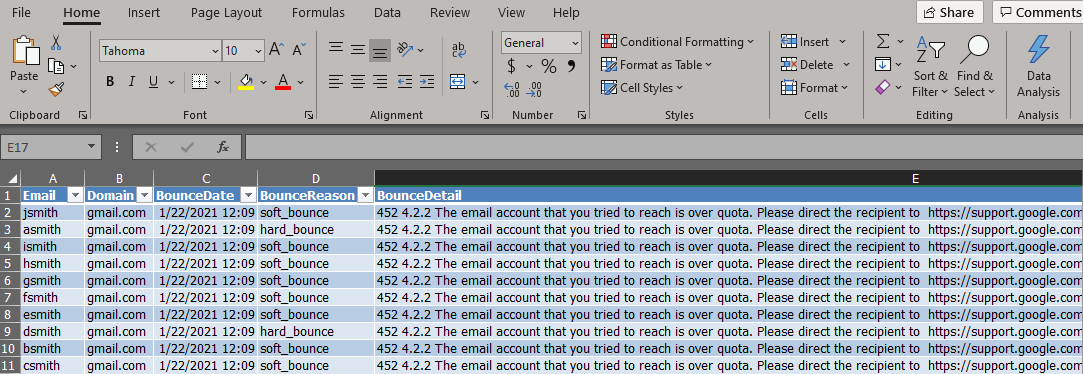Click the Clear eraser icon
Viewport: 1083px width, 374px height.
(883, 88)
